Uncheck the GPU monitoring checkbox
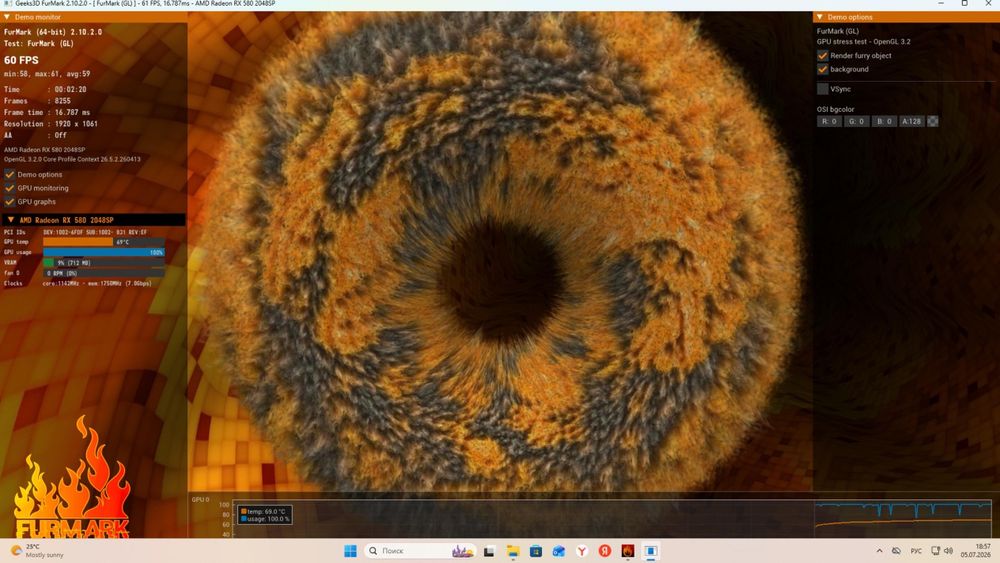Screen dimensions: 1000x563 pos(10,188)
